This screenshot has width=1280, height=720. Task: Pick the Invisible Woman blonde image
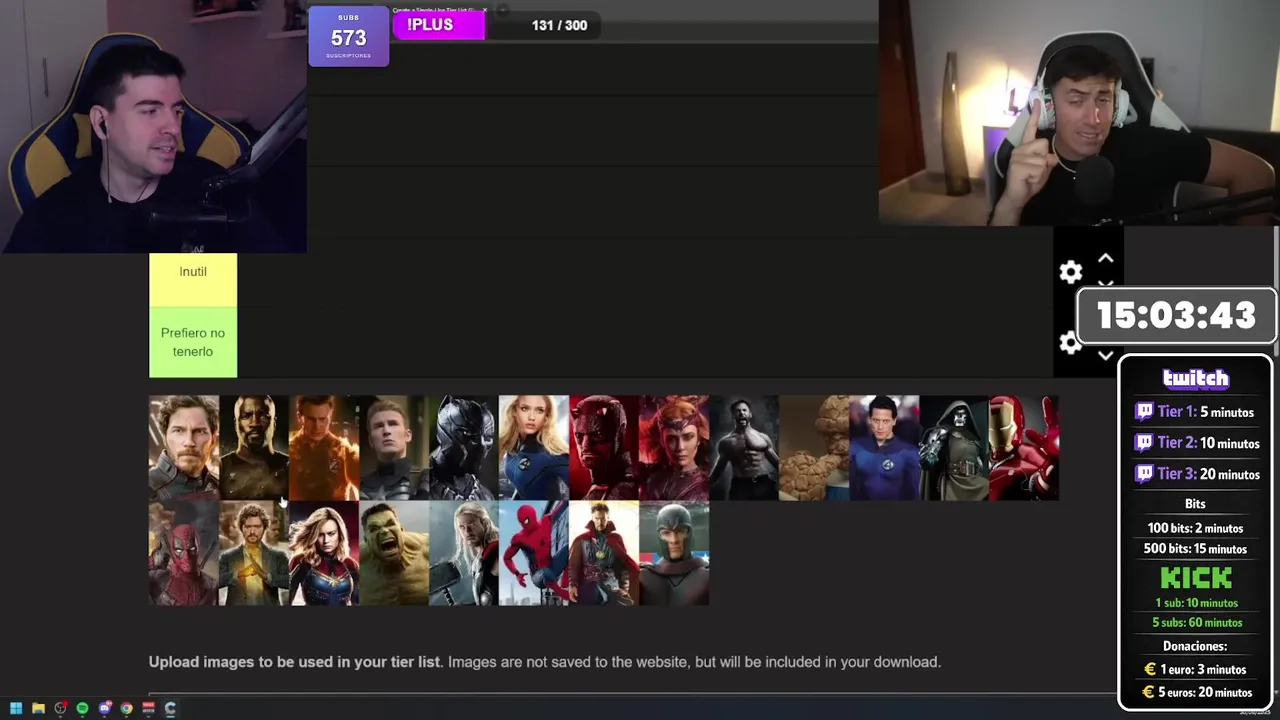tap(534, 448)
